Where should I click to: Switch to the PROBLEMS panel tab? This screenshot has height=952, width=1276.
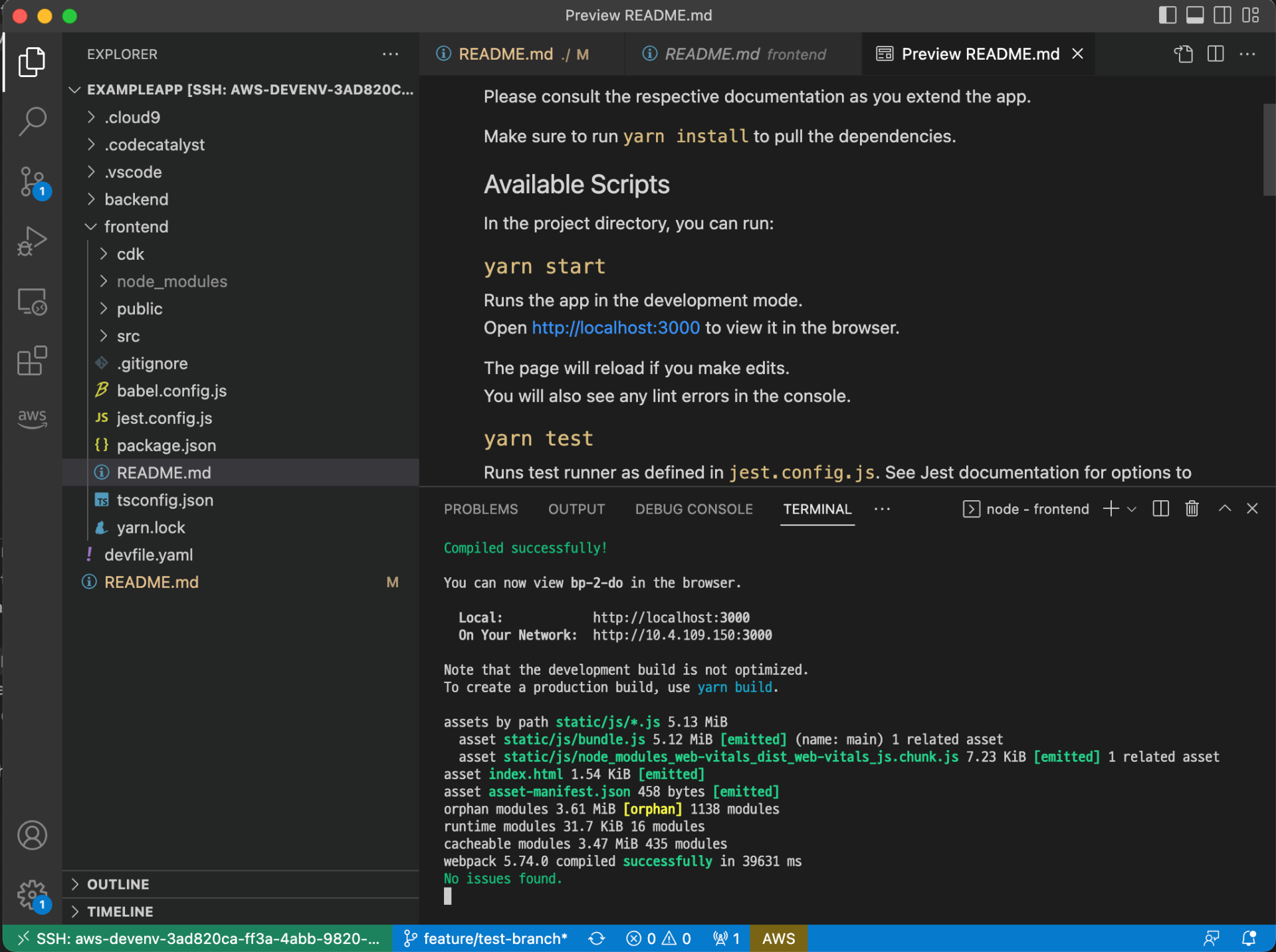480,509
